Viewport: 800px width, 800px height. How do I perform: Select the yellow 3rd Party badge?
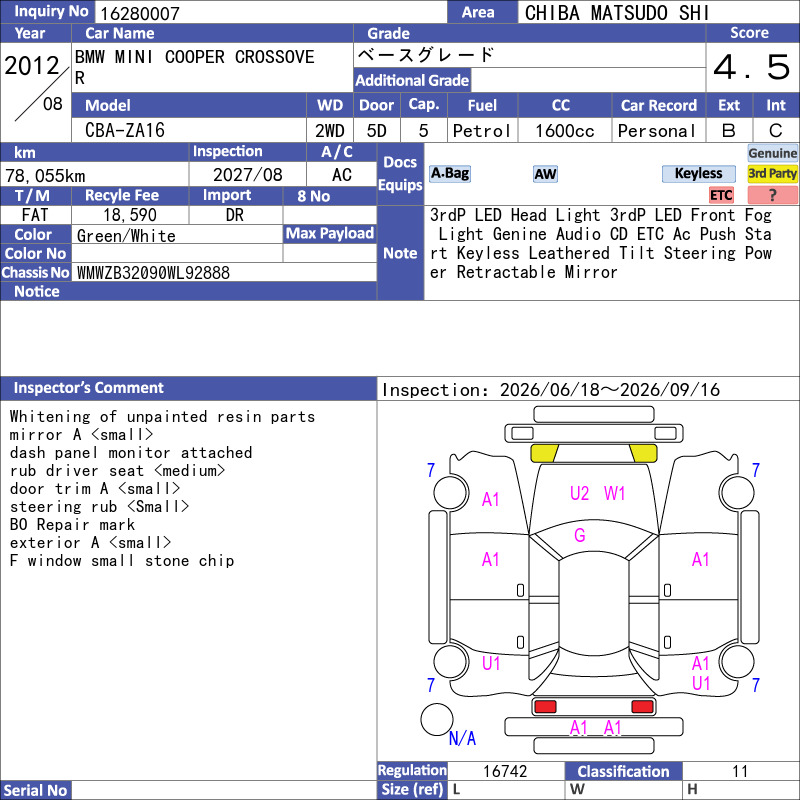coord(772,173)
